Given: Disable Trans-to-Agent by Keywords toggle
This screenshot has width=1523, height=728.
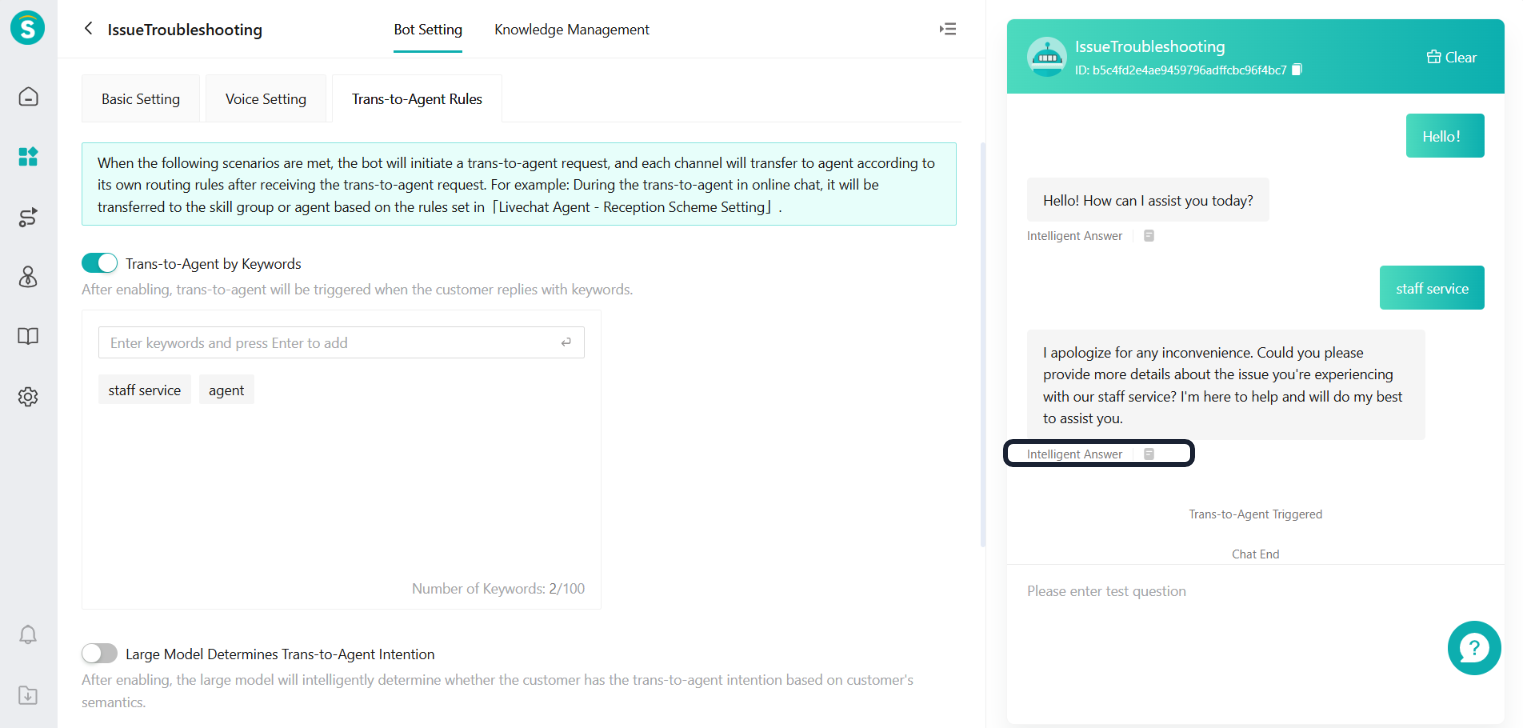Looking at the screenshot, I should (100, 263).
